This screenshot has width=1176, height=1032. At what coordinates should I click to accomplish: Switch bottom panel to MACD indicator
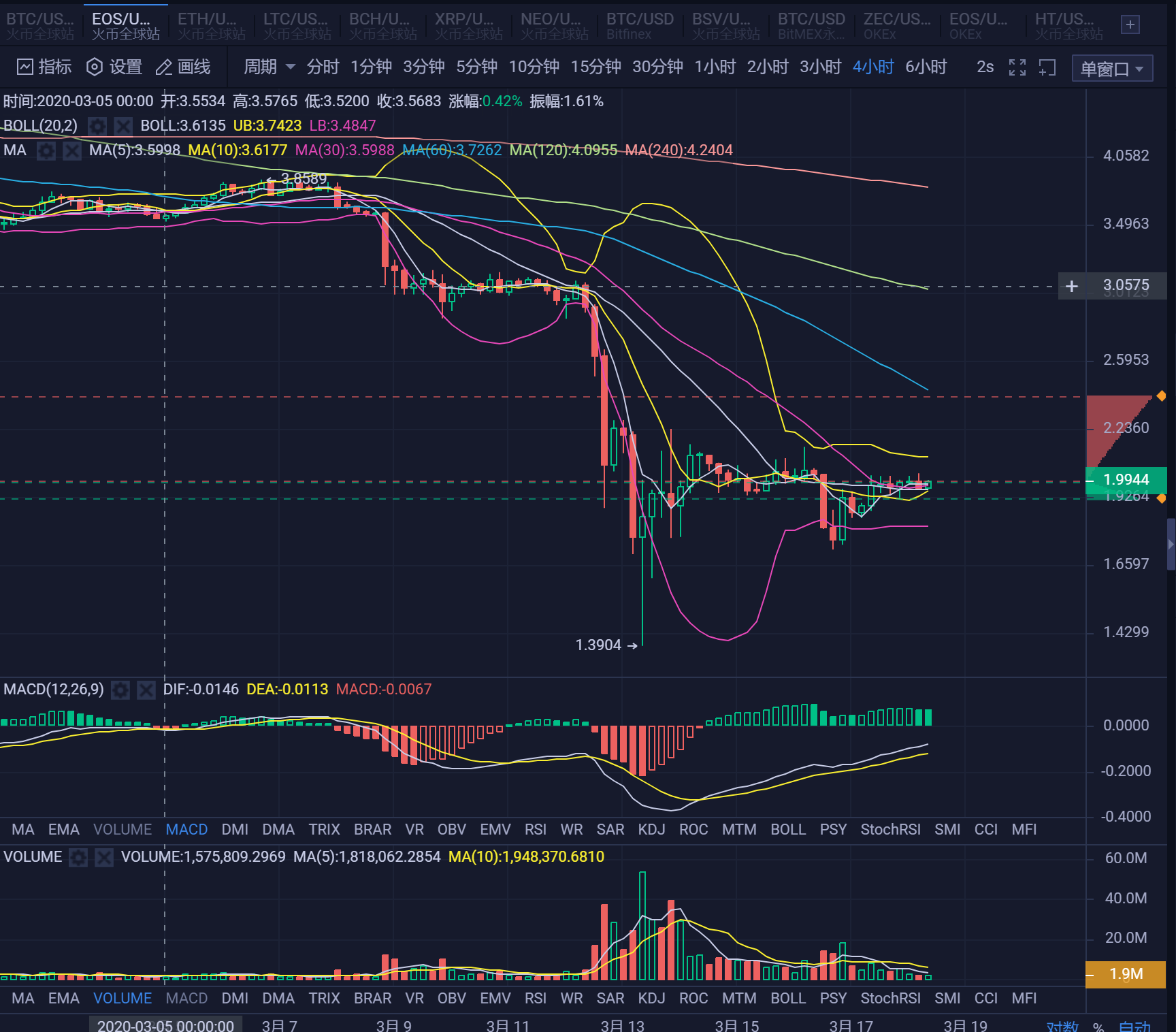186,999
